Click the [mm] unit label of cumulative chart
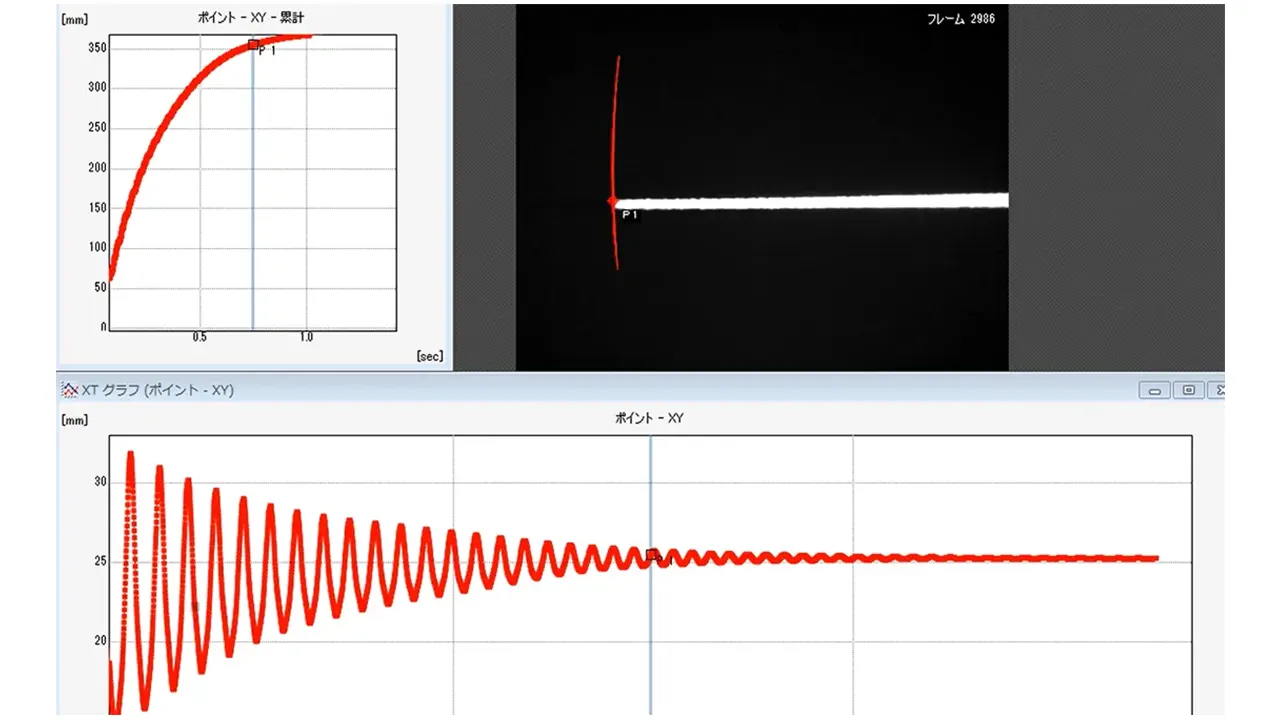This screenshot has height=720, width=1280. (x=75, y=18)
